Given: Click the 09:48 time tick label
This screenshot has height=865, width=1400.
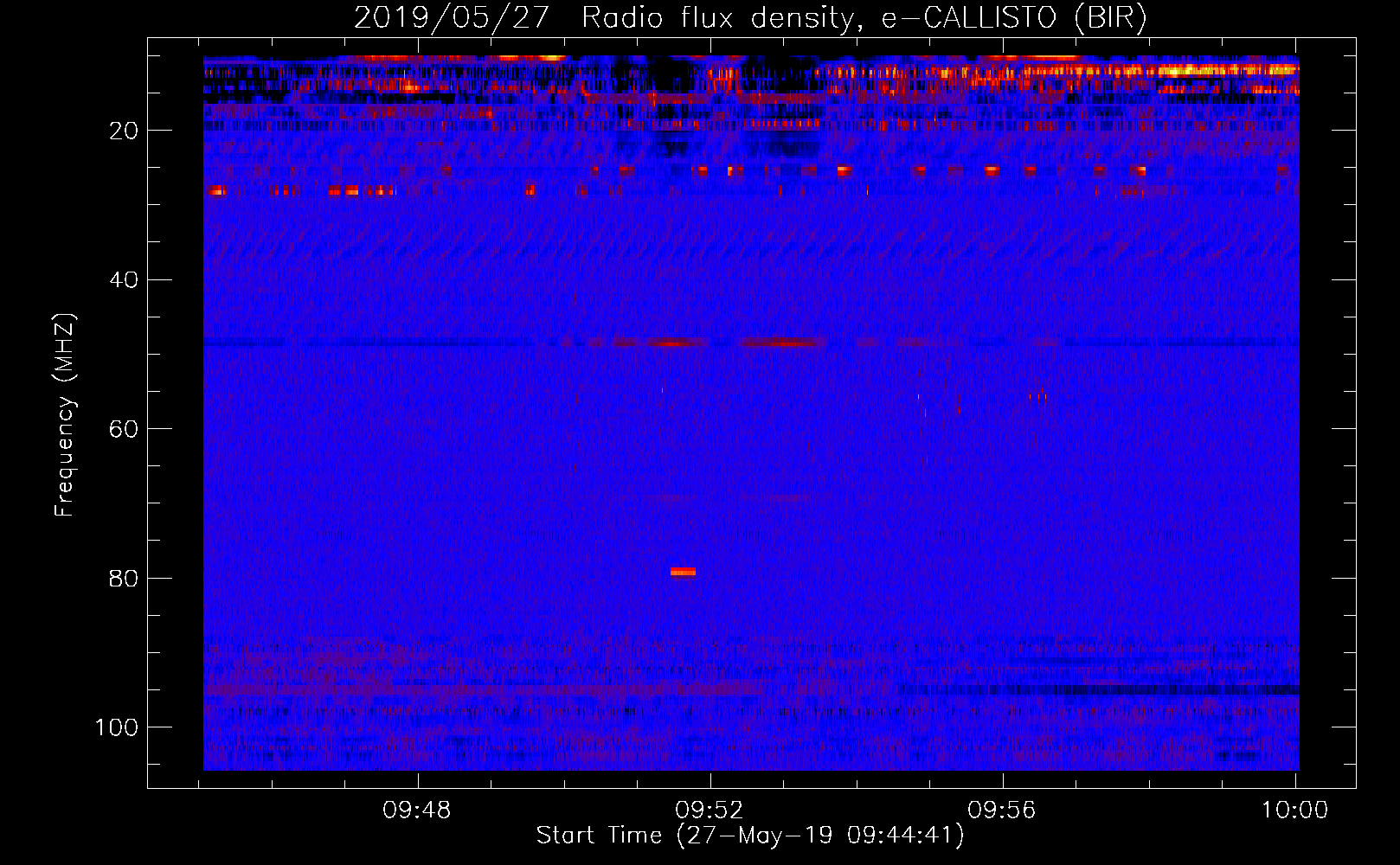Looking at the screenshot, I should (418, 811).
